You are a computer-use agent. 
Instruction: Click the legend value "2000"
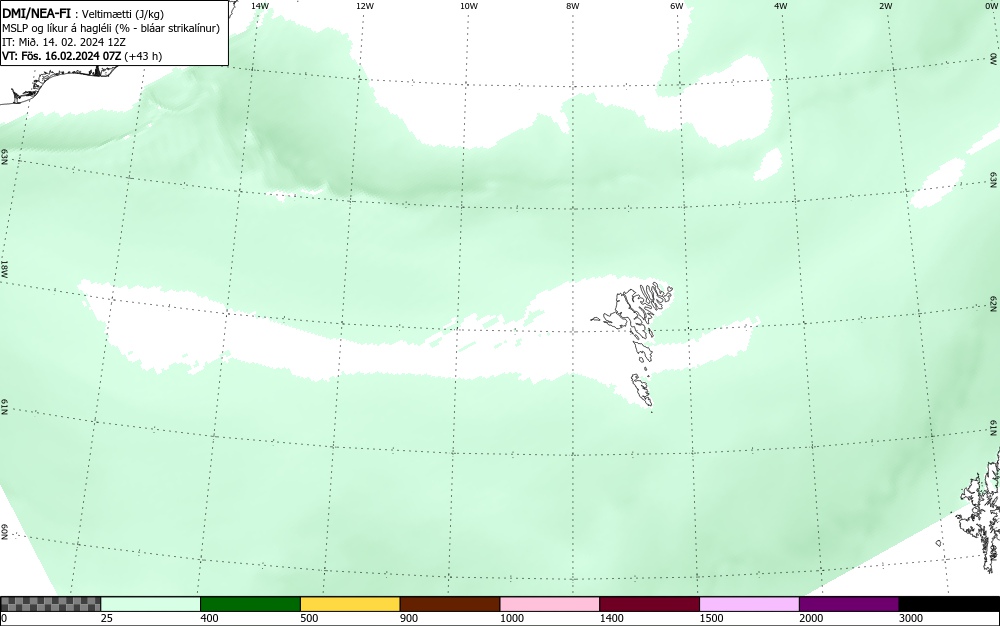coord(811,618)
